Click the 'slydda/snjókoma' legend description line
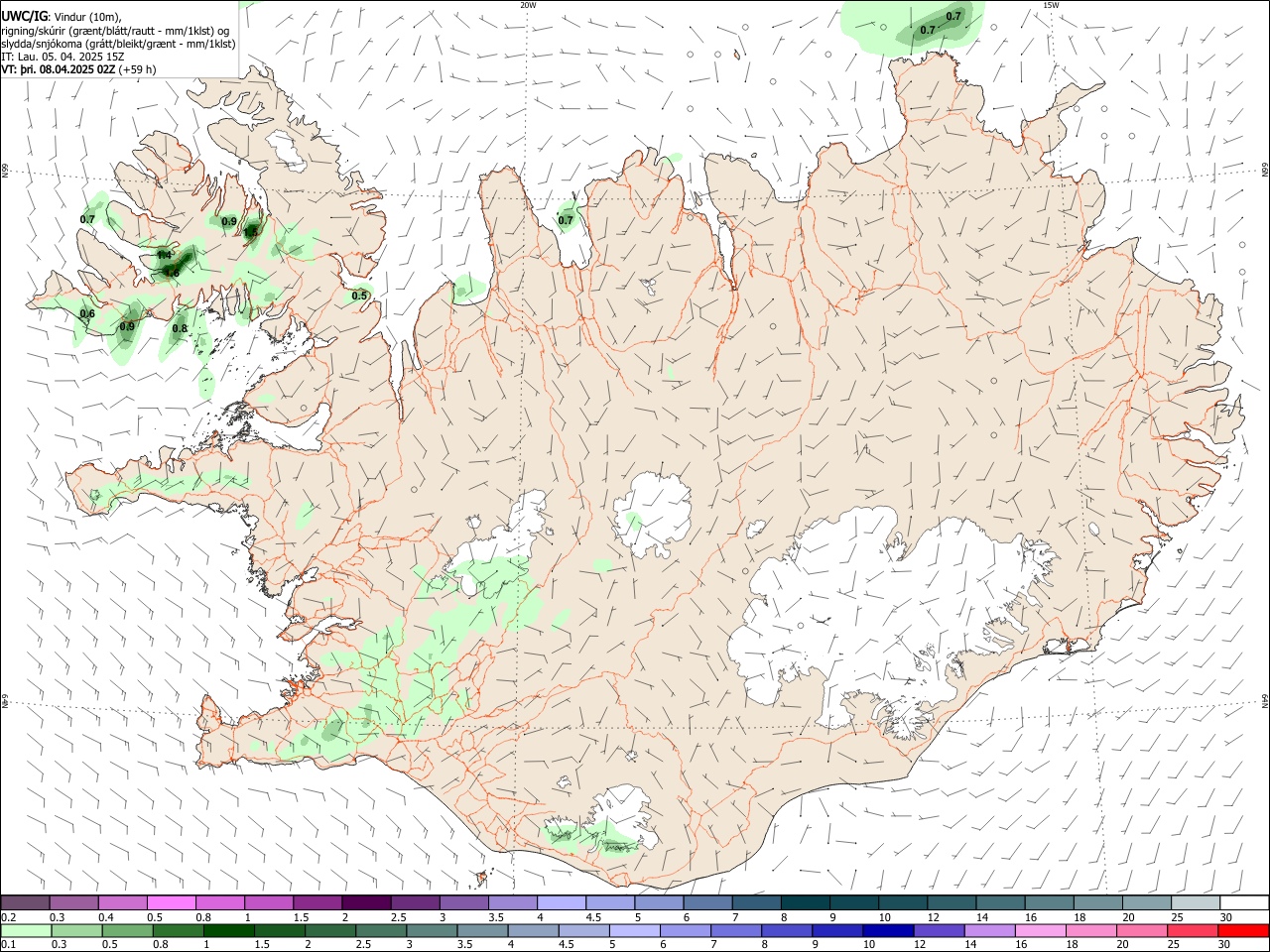The image size is (1270, 952). pyautogui.click(x=118, y=44)
